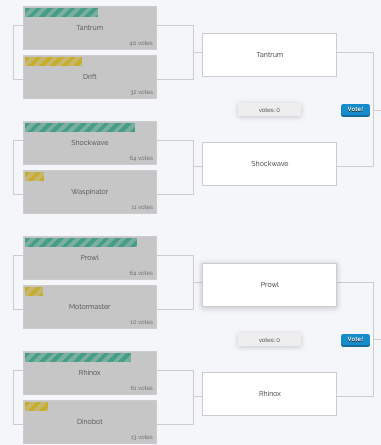Open the Rhinox card with 61 votes
The height and width of the screenshot is (445, 381).
click(90, 373)
